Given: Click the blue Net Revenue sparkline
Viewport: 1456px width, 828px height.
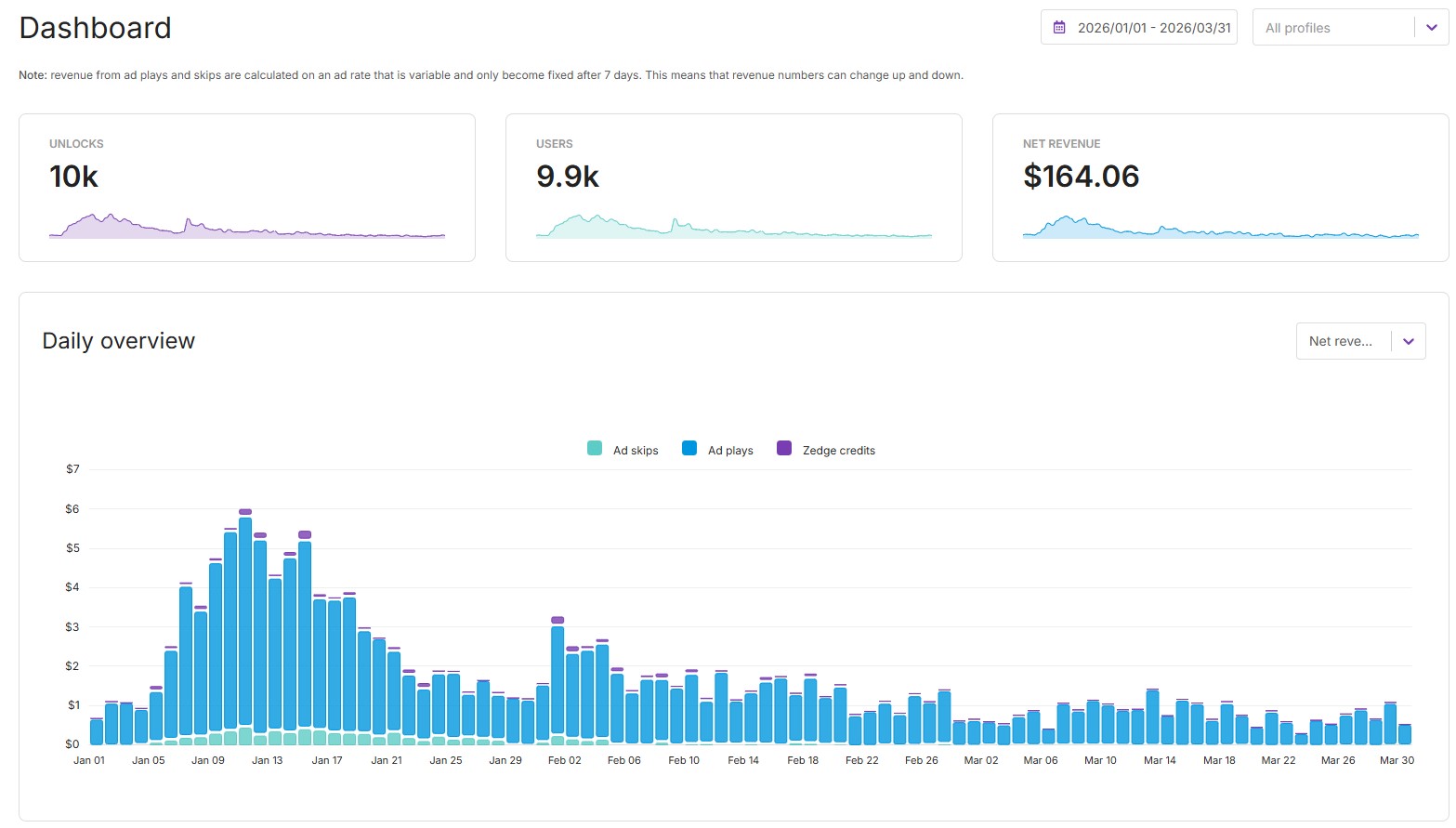Looking at the screenshot, I should (x=1219, y=228).
